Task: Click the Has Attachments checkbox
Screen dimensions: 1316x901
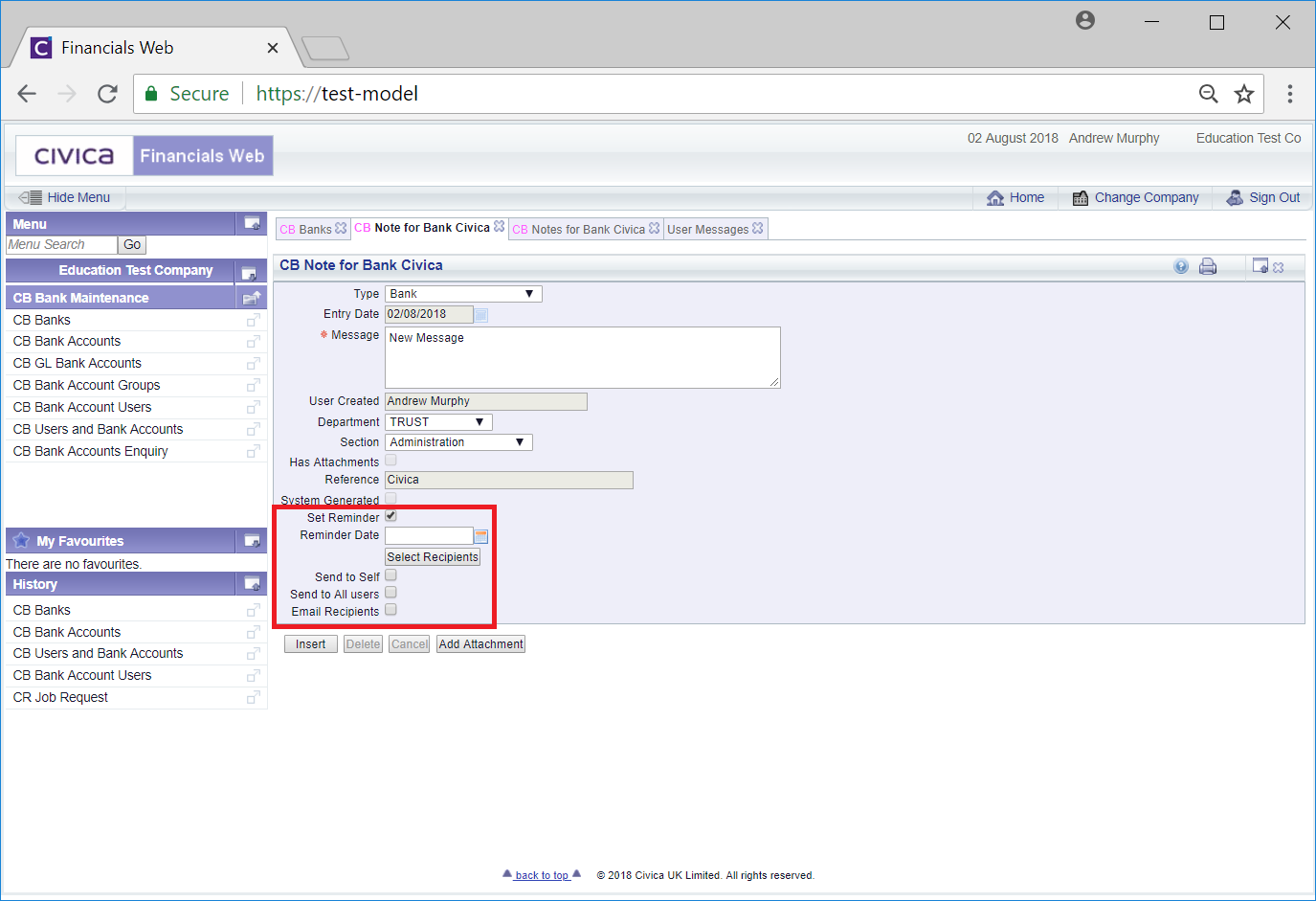Action: coord(390,461)
